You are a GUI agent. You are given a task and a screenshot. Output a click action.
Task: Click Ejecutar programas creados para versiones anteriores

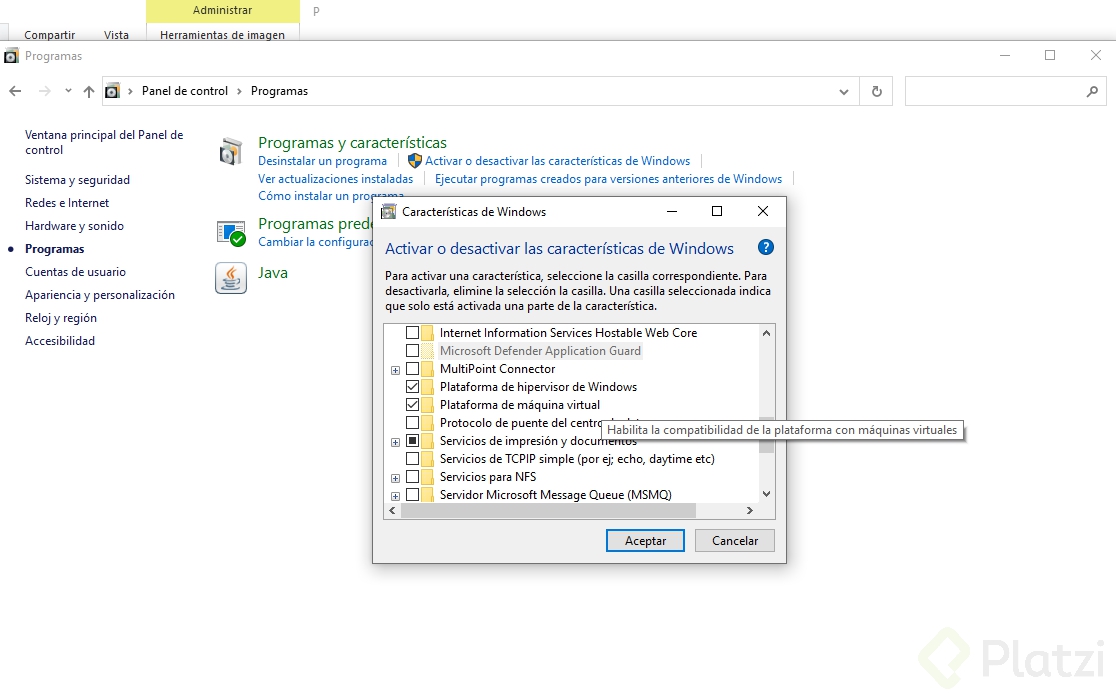[x=609, y=179]
